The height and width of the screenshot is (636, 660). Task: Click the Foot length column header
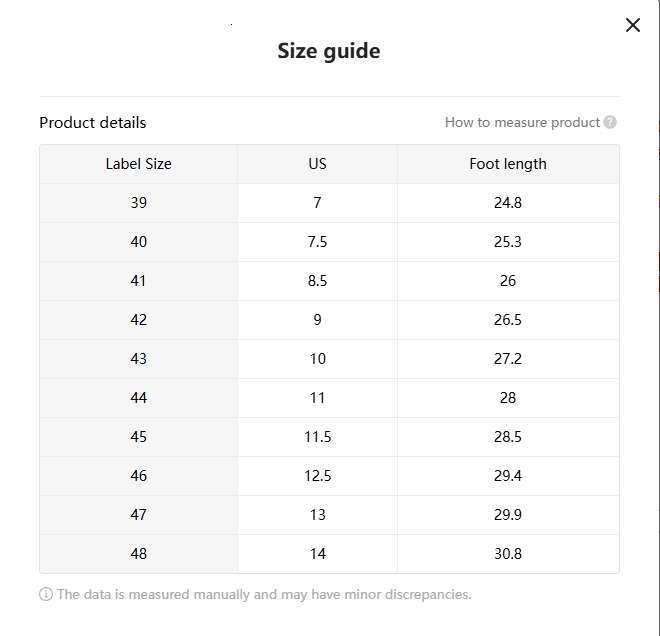508,164
